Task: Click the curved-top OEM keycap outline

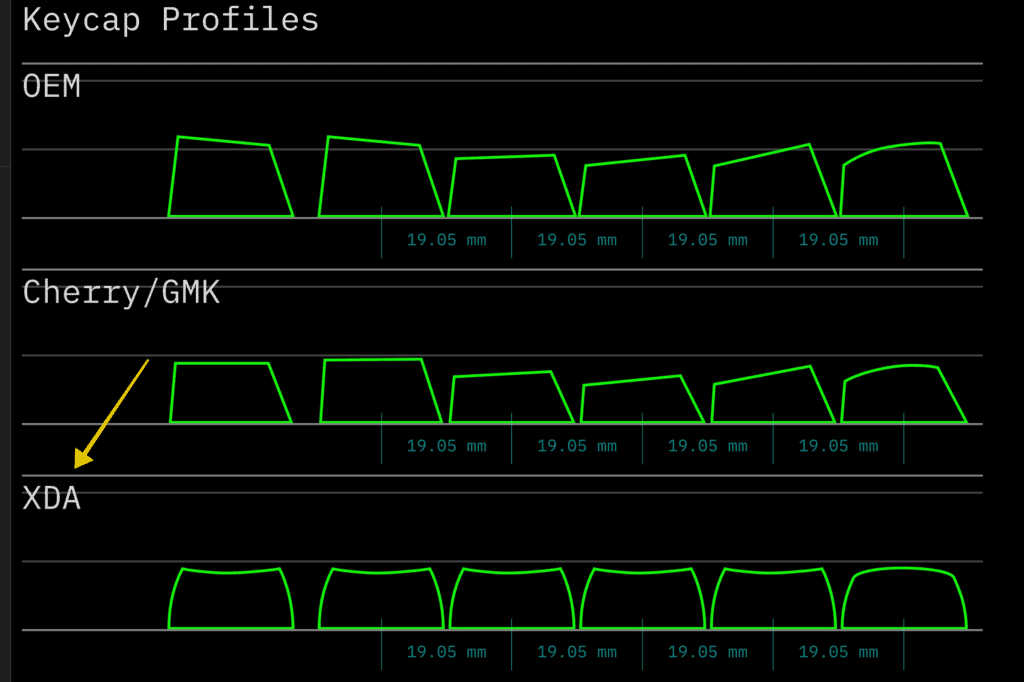Action: coord(904,180)
